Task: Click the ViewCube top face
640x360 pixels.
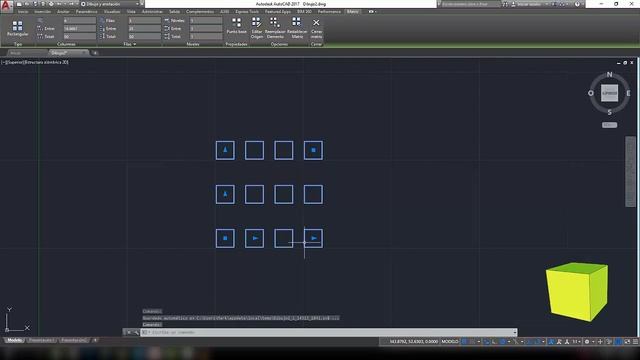Action: tap(609, 93)
